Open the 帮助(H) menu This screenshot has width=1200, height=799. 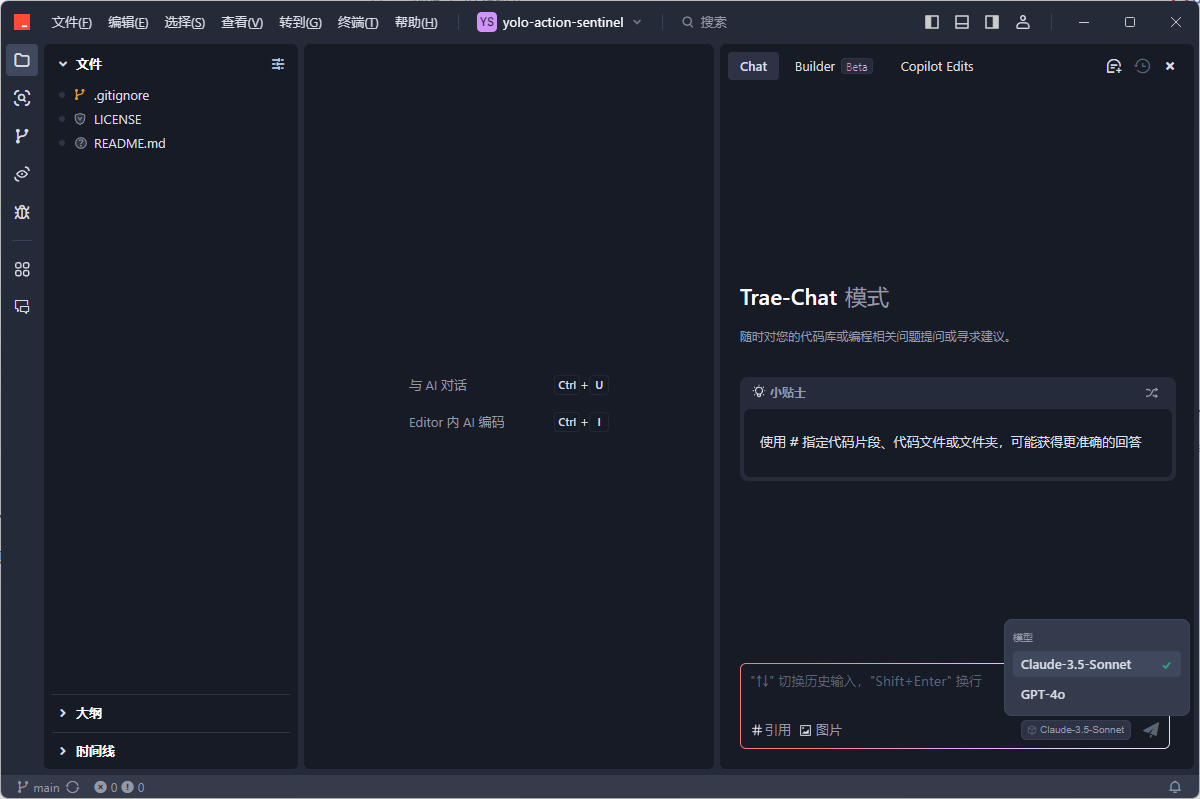click(416, 22)
